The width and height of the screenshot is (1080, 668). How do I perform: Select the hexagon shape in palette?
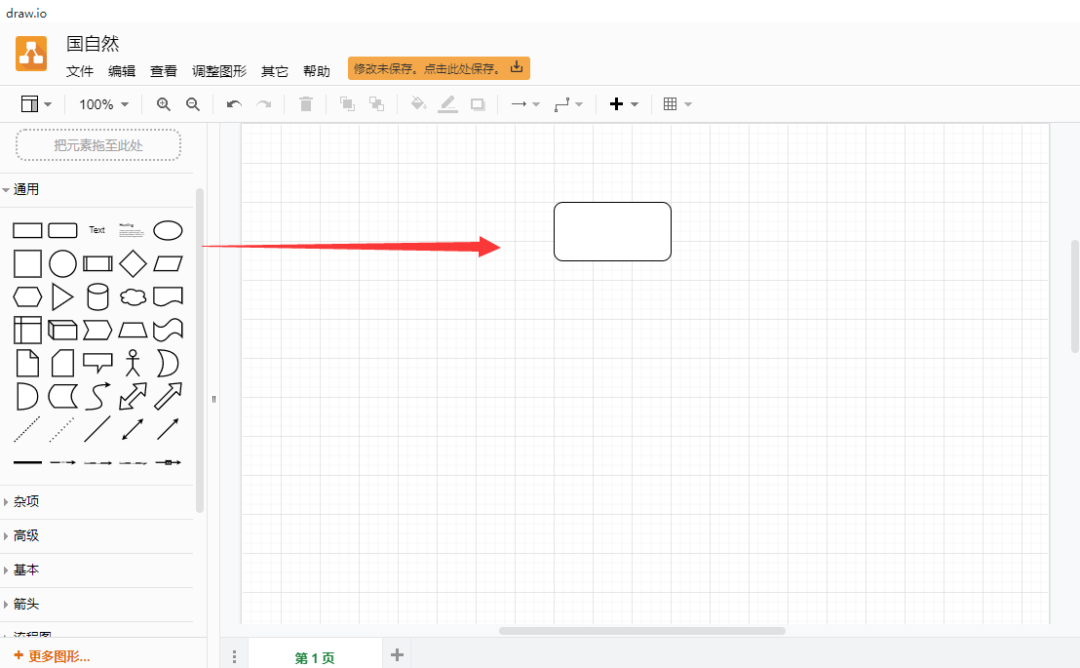[28, 297]
